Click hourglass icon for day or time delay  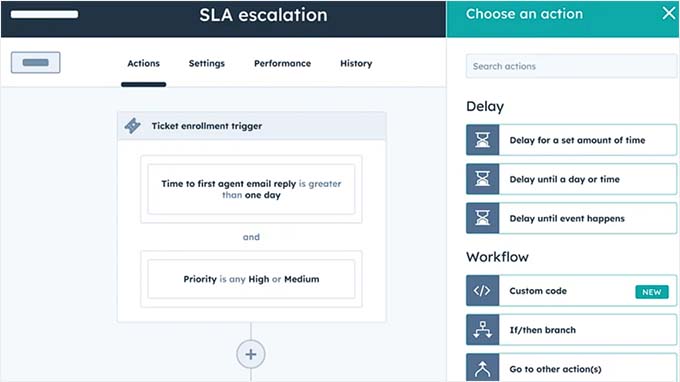(483, 179)
